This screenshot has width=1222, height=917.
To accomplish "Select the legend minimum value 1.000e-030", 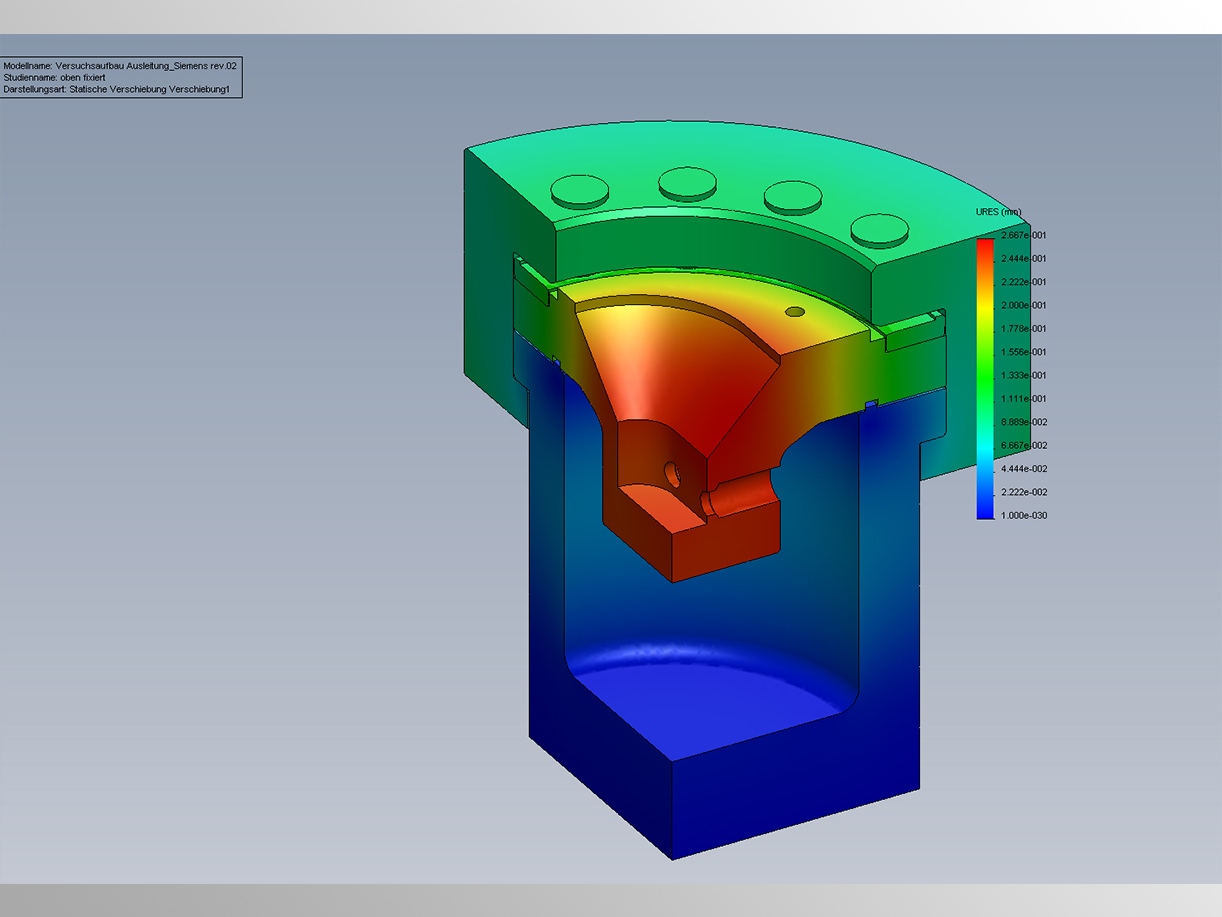I will (1024, 516).
